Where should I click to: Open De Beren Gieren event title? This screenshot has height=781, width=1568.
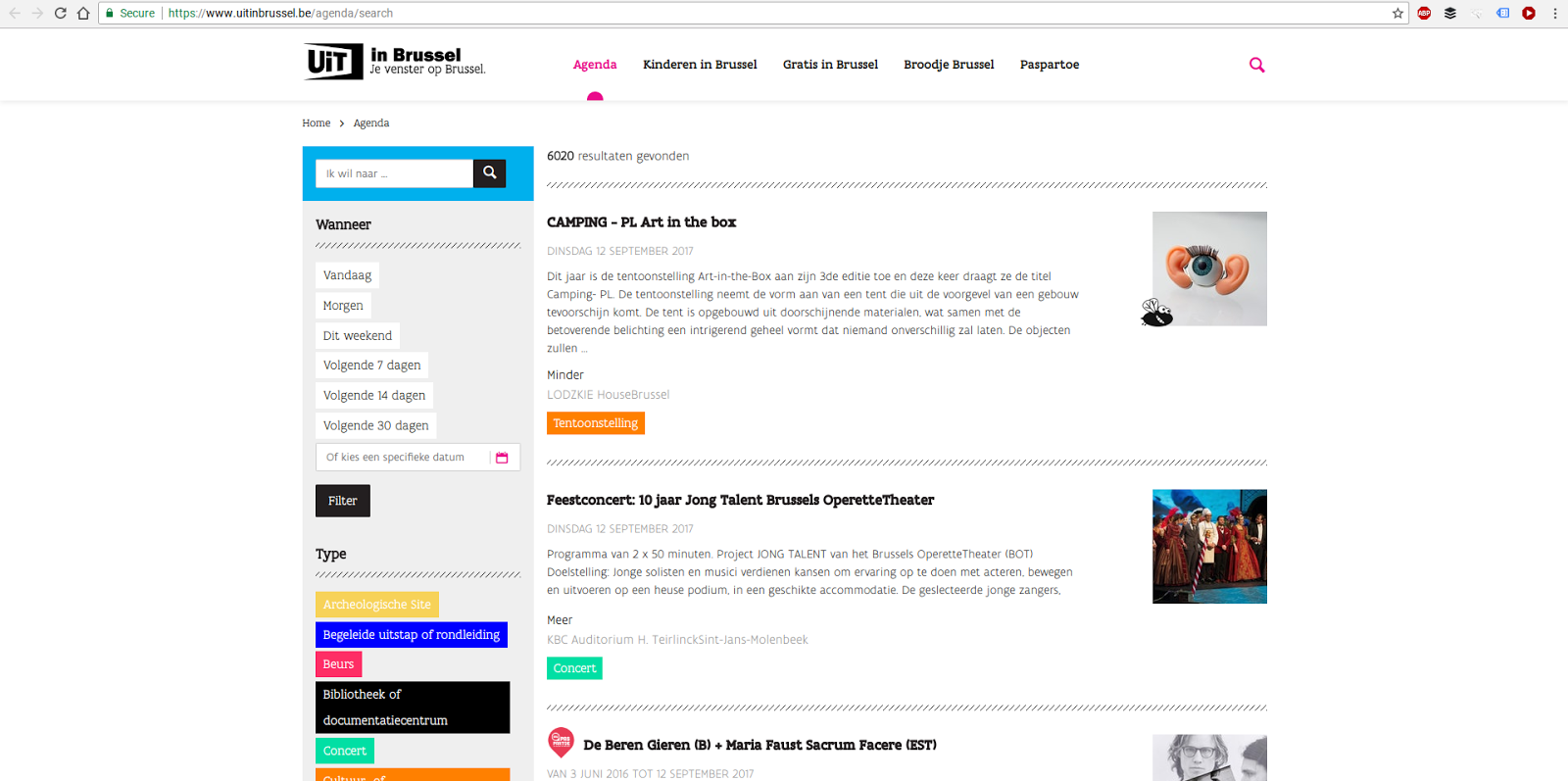[760, 745]
